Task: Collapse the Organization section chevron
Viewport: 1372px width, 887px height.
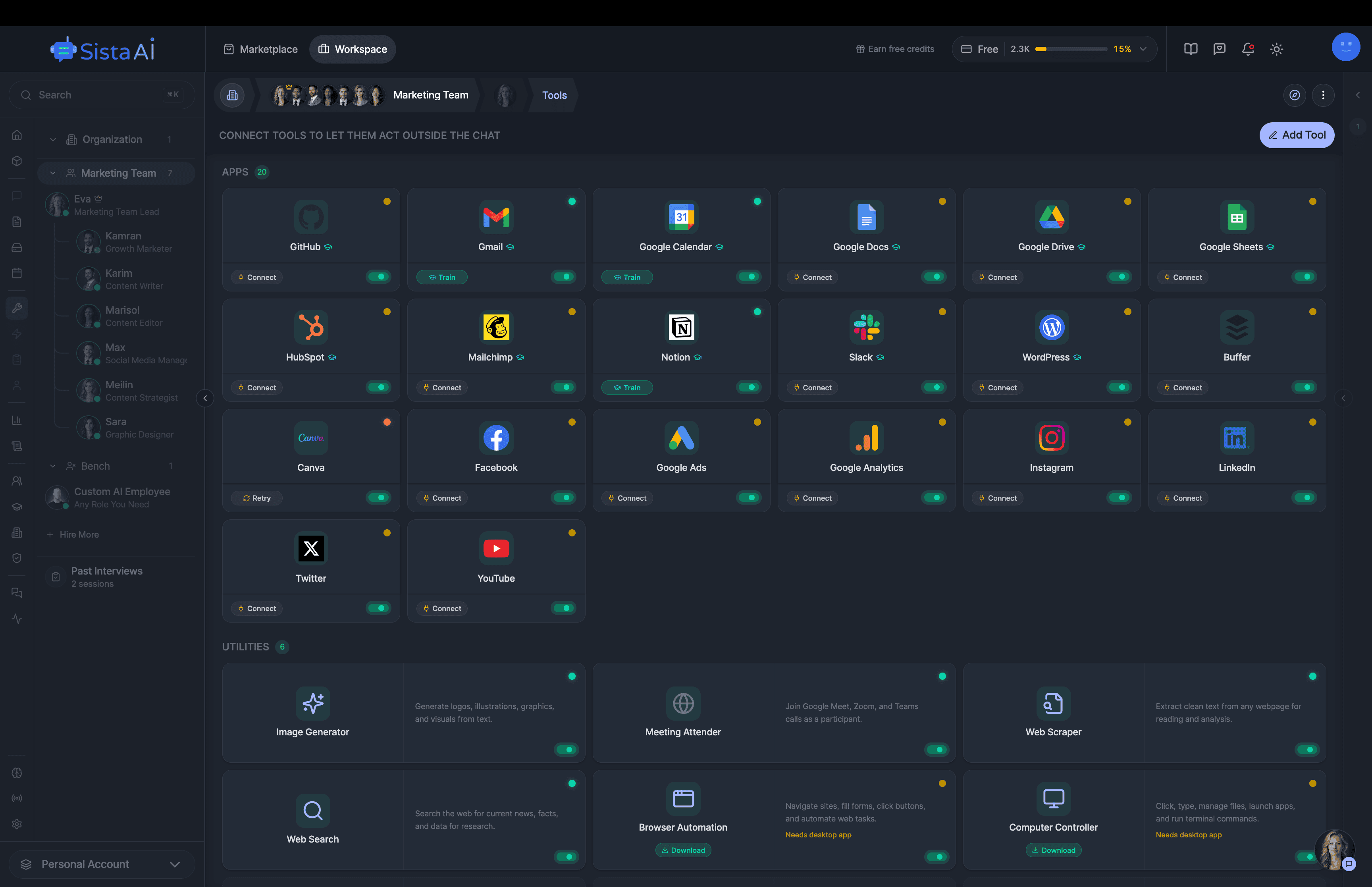Action: tap(53, 139)
